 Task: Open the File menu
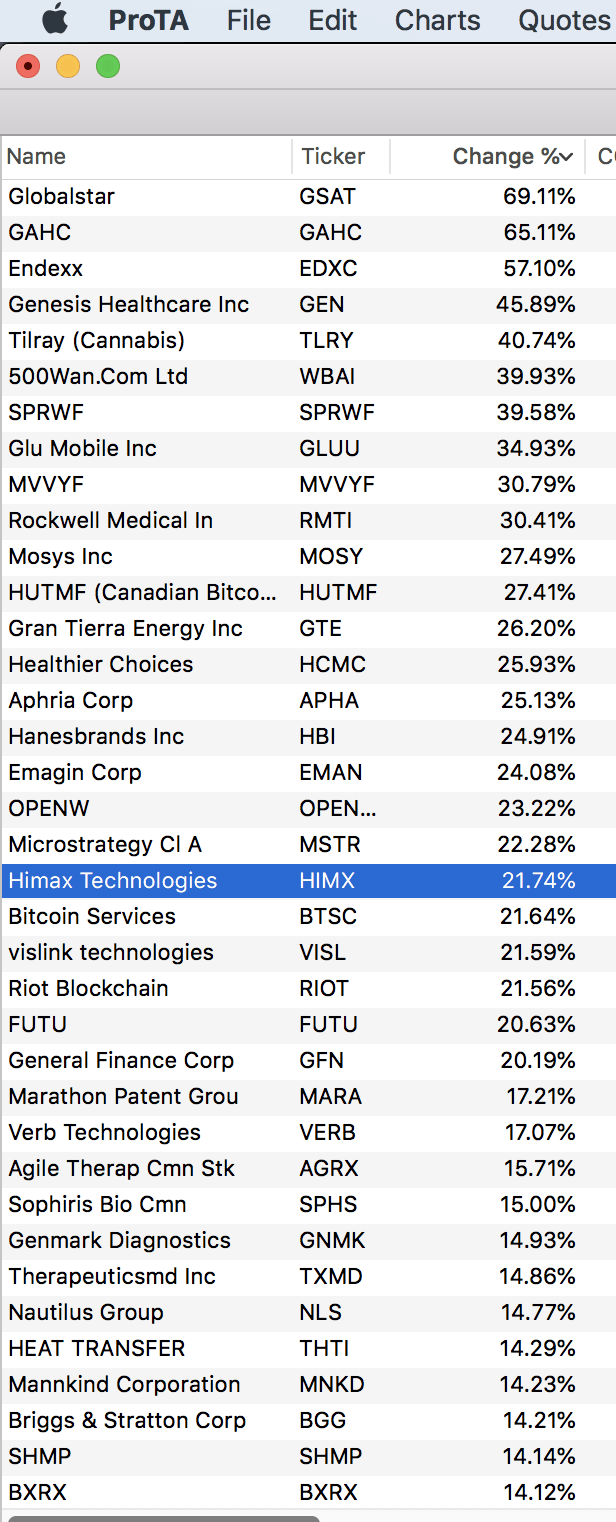point(249,20)
